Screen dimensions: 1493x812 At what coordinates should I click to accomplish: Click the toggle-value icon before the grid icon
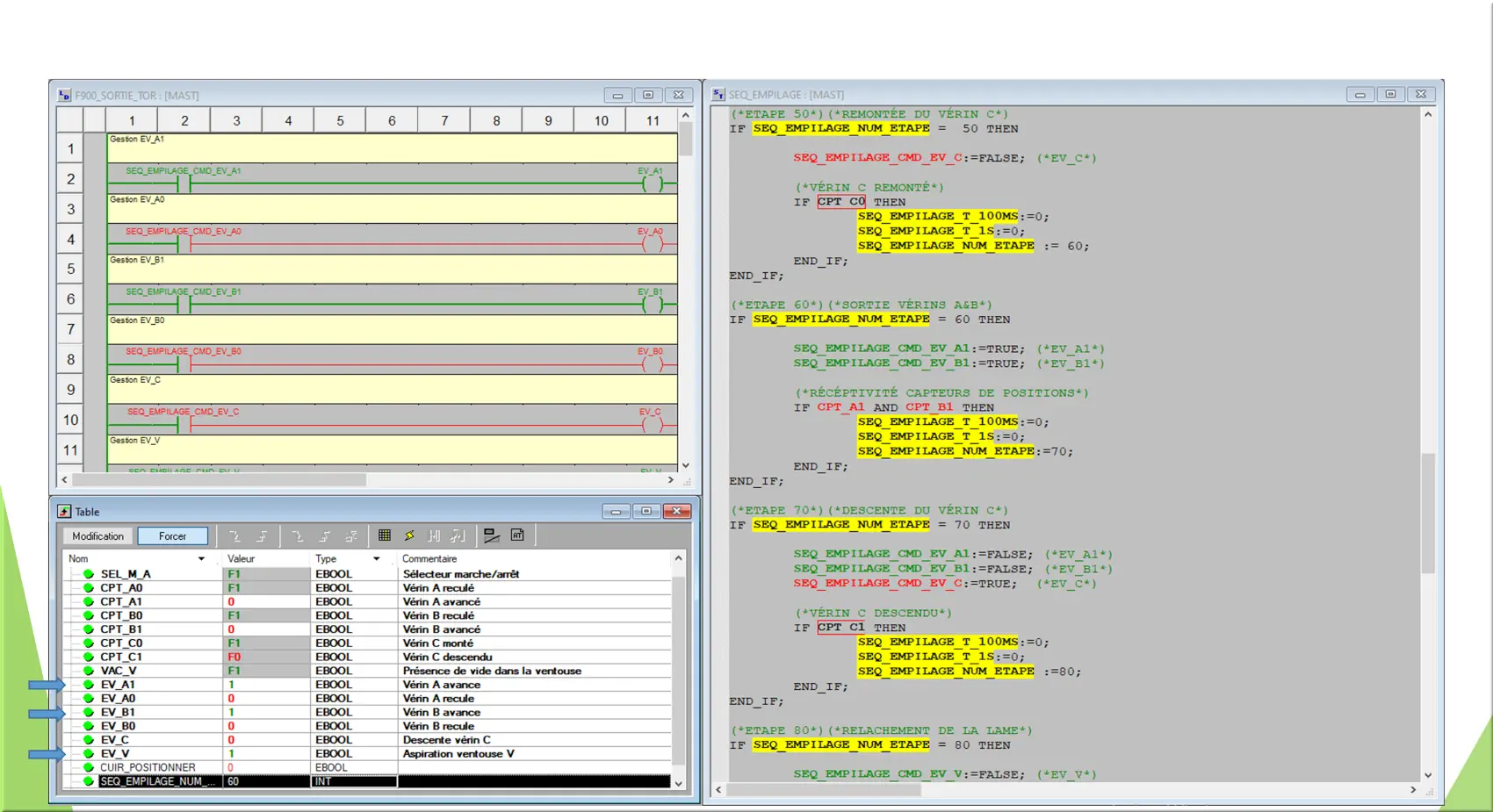351,535
